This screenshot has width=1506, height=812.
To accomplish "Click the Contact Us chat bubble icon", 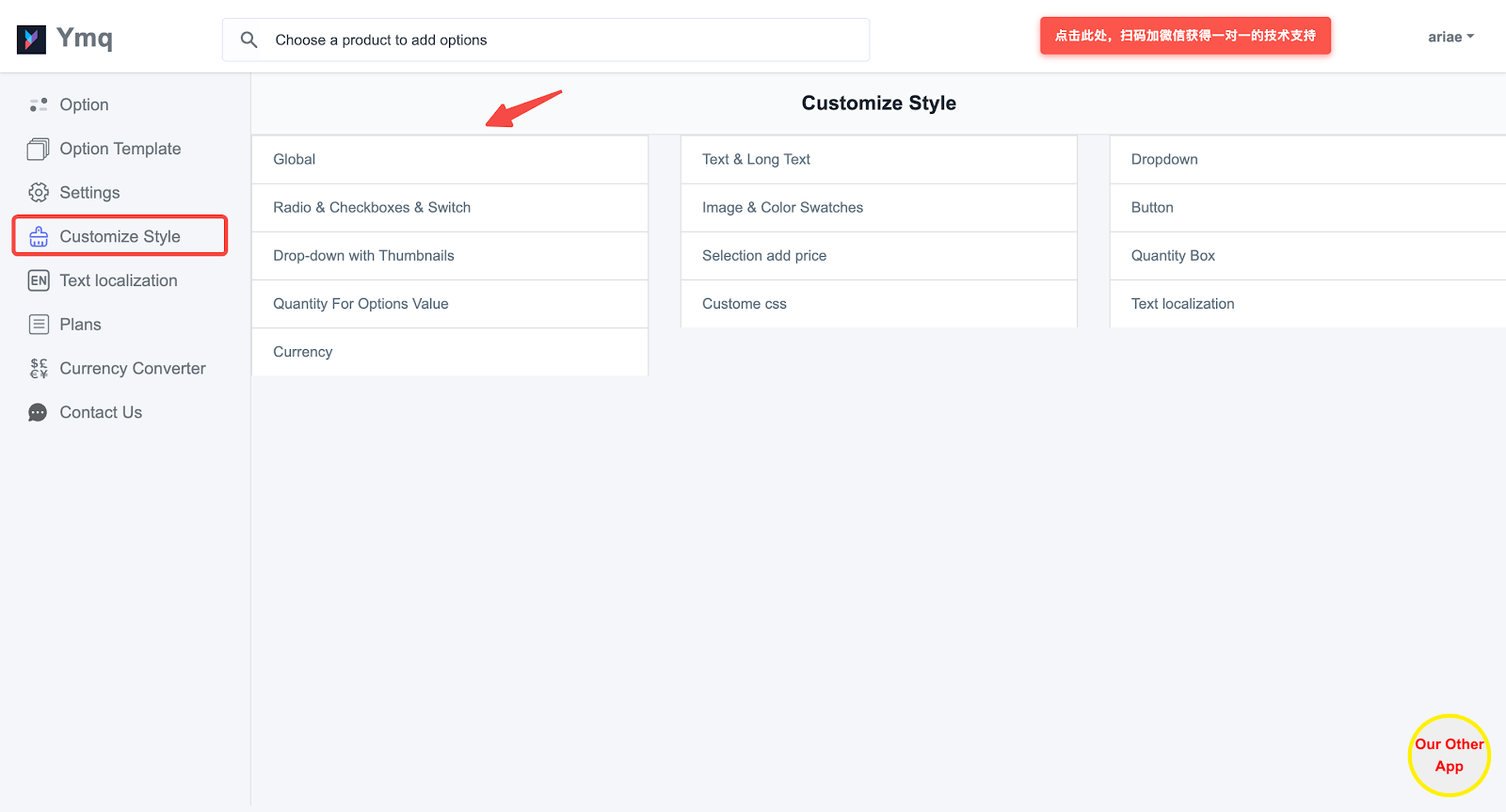I will (x=39, y=412).
